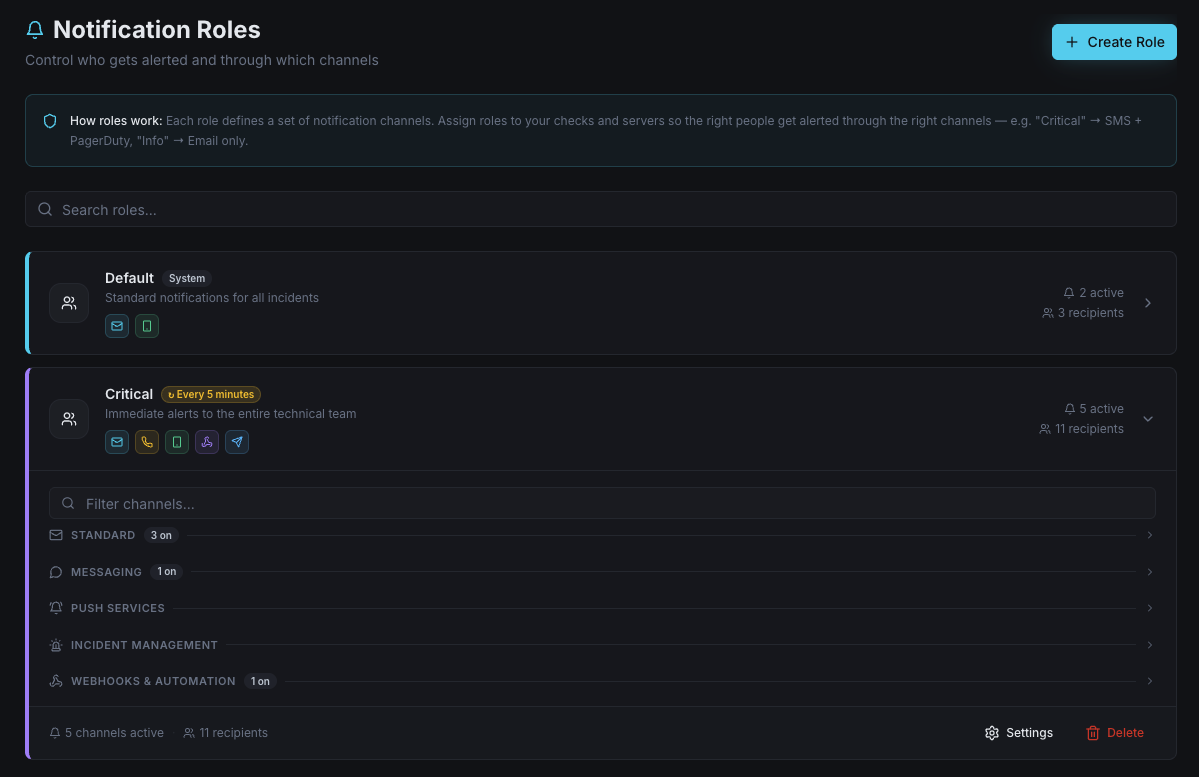Toggle the mobile SMS channel on the Default role
Screen dimensions: 1199x777
147,325
